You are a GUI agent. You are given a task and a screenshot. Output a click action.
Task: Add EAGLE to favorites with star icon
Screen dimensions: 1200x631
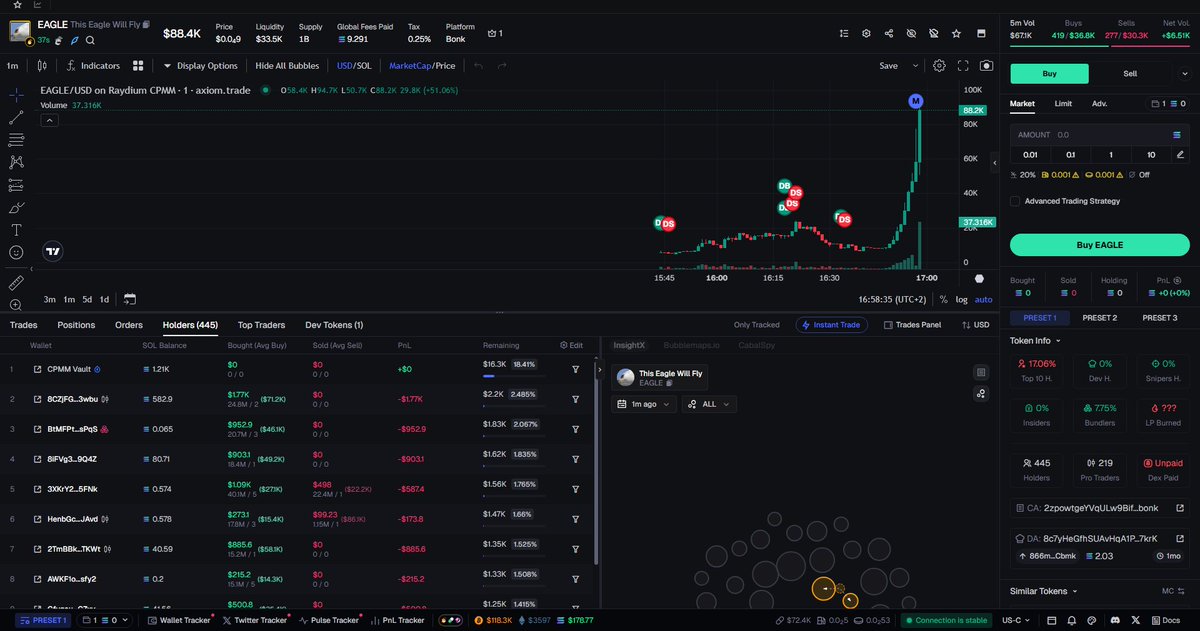[956, 33]
